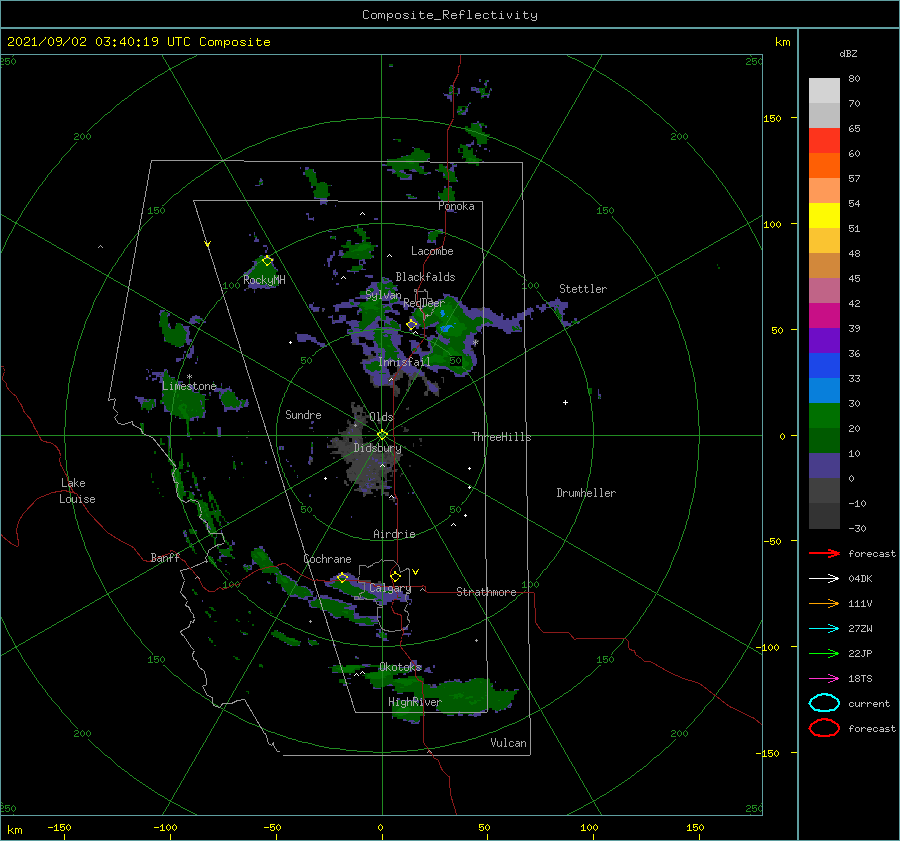Click the RockyMH label
Viewport: 900px width, 841px height.
pos(264,280)
